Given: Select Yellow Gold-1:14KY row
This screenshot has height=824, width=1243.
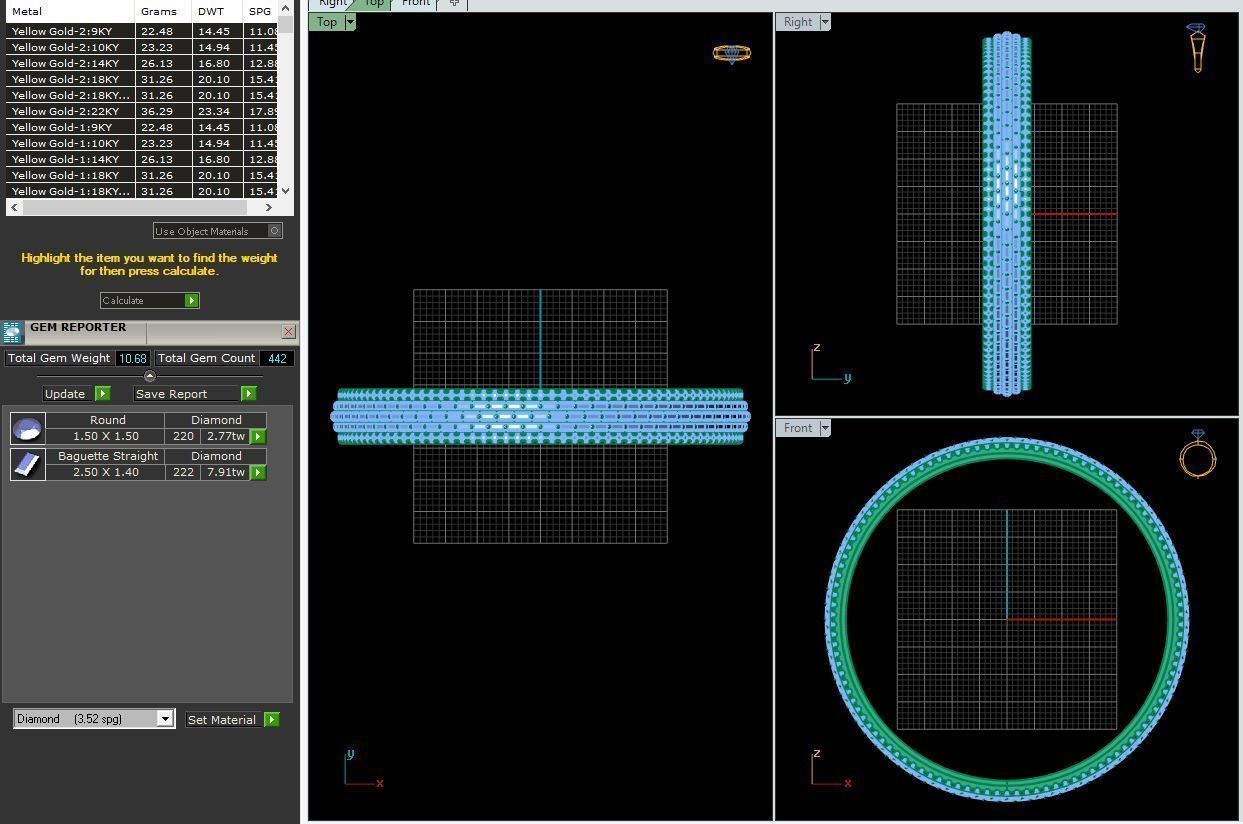Looking at the screenshot, I should click(x=141, y=159).
